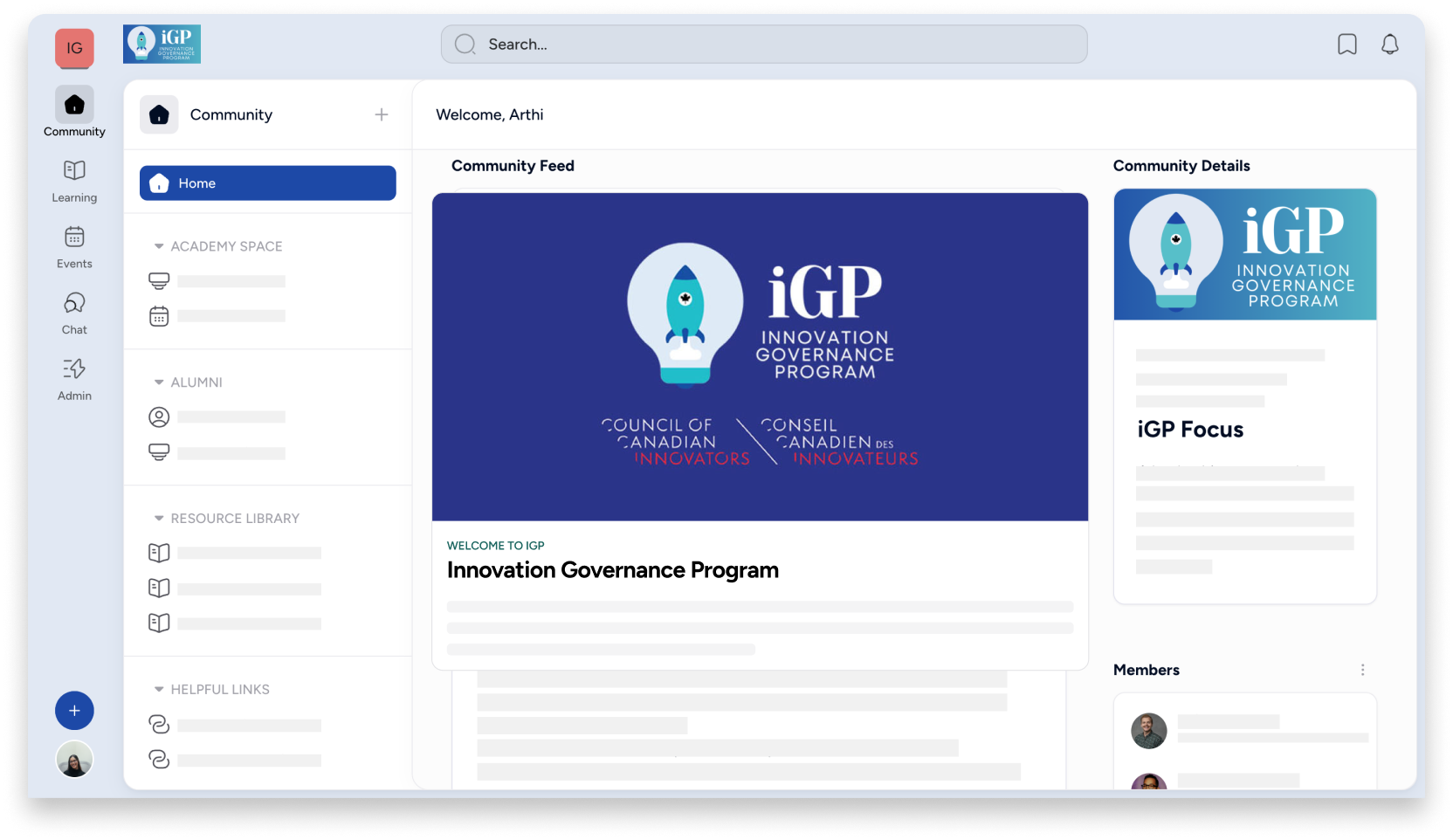Click the WELCOME TO IGP label
The height and width of the screenshot is (840, 1453).
[496, 546]
